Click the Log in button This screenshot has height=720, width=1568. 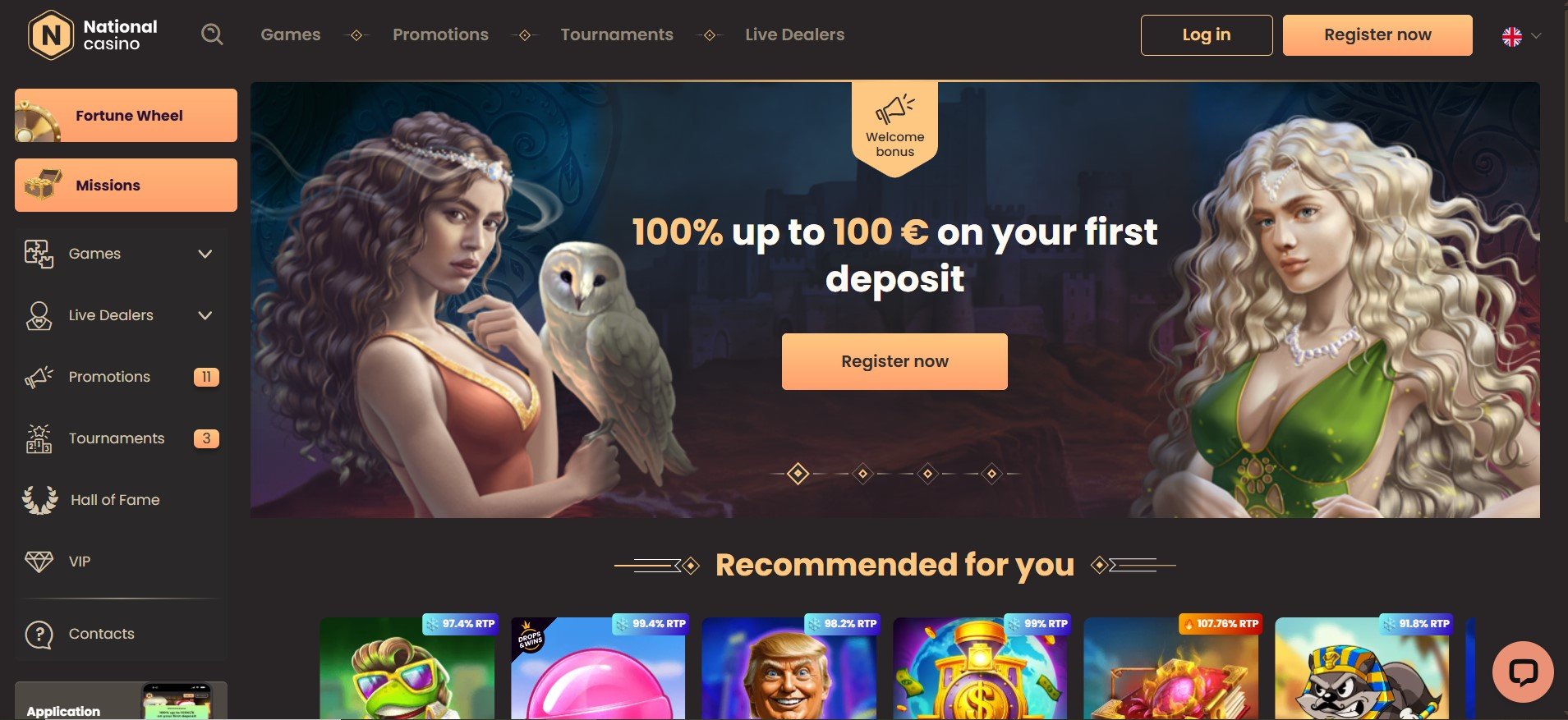click(1207, 35)
